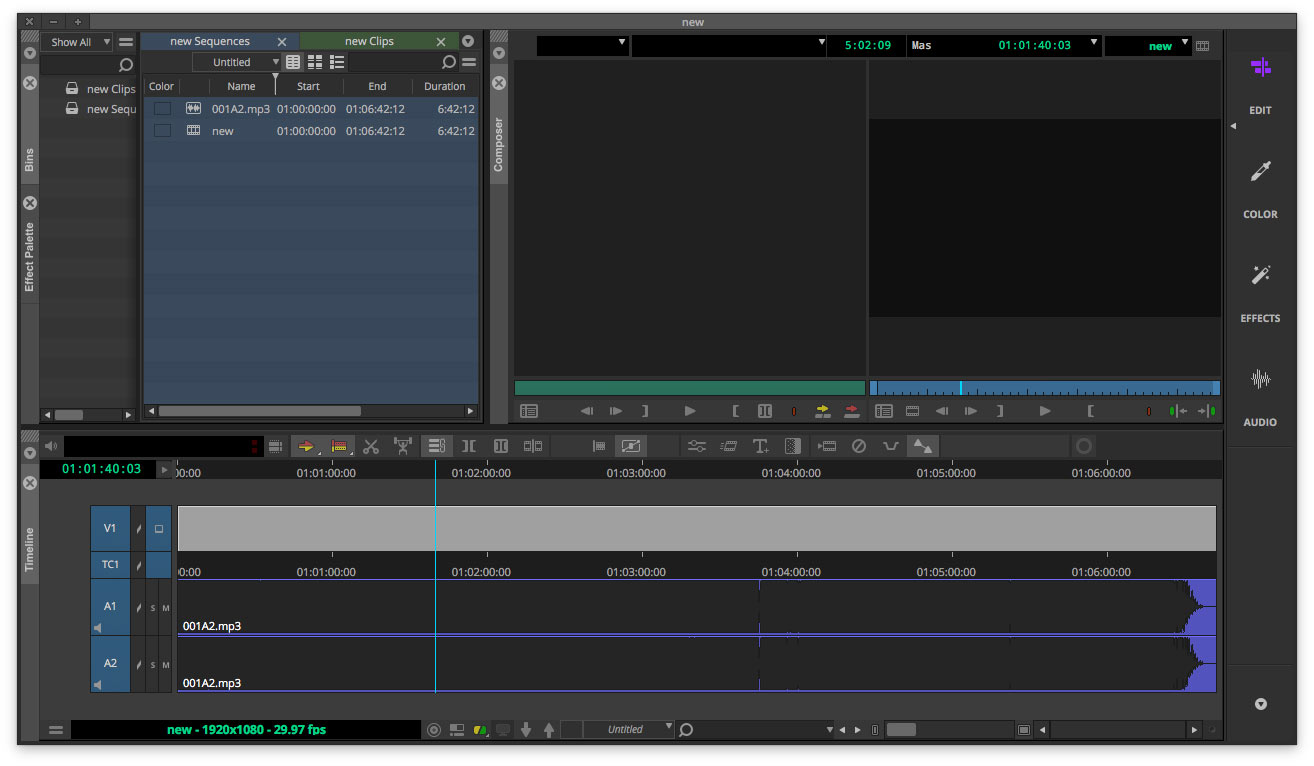The height and width of the screenshot is (766, 1314).
Task: Click the Title tool icon
Action: [x=761, y=446]
